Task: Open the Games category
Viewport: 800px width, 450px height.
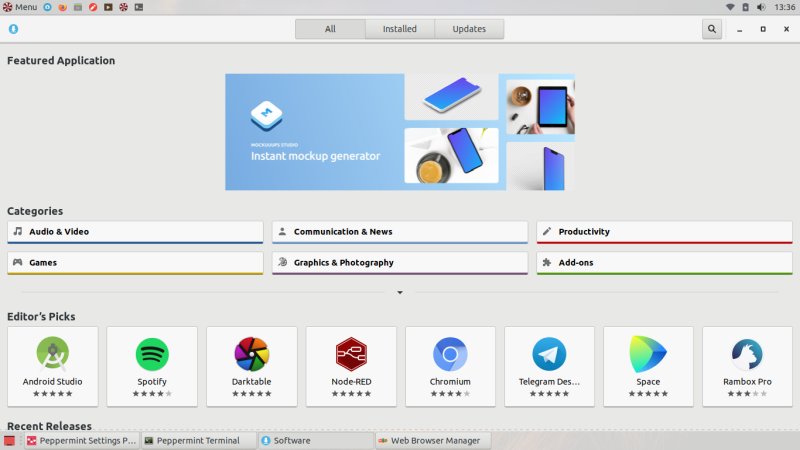Action: coord(135,263)
